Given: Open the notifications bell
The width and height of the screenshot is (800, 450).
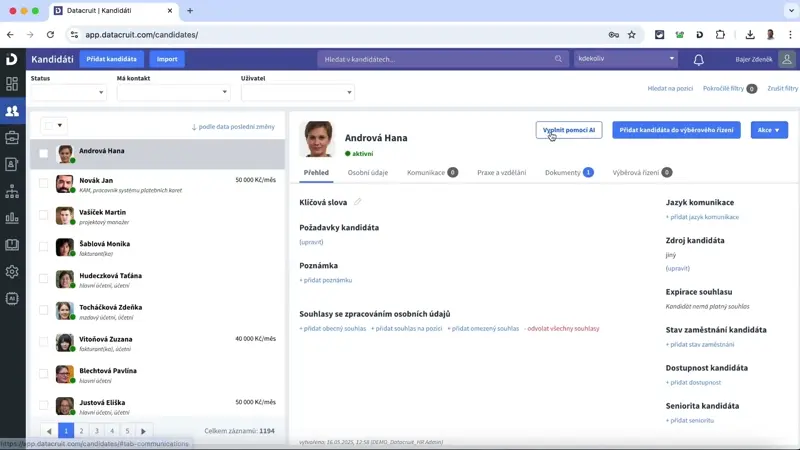Looking at the screenshot, I should tap(698, 59).
